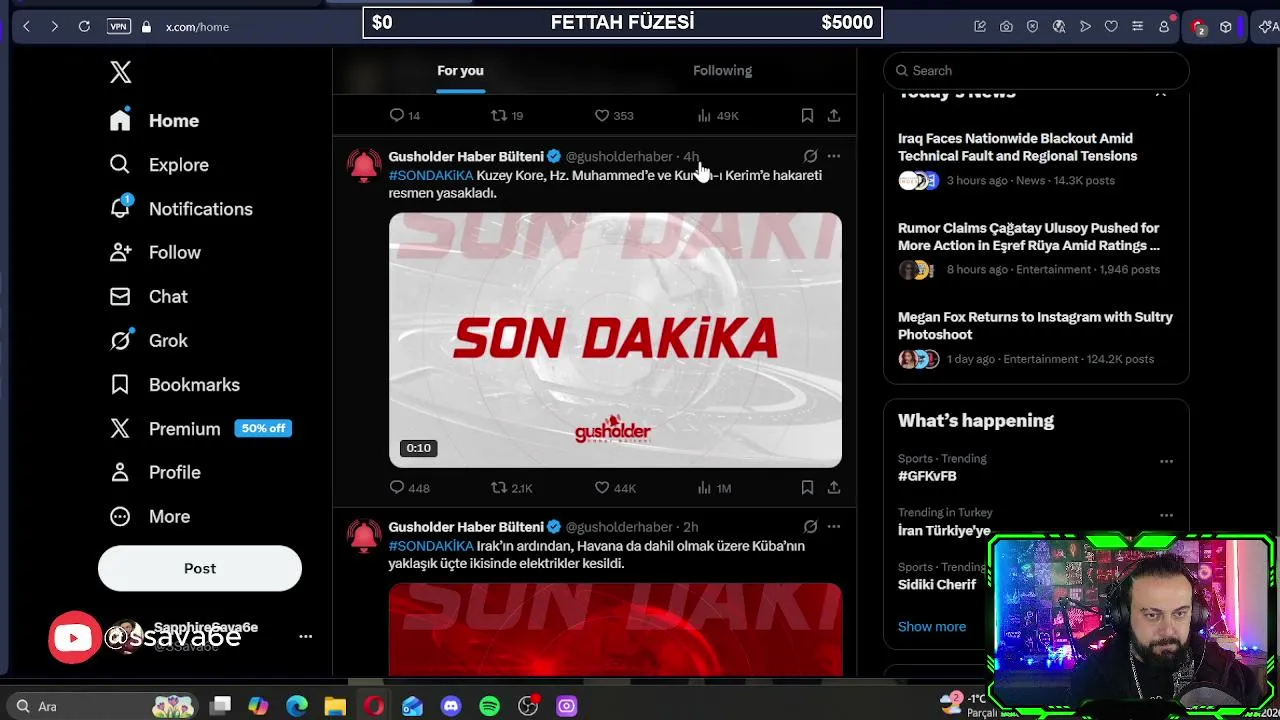Open more options for #GFKvFB trend

pyautogui.click(x=1166, y=461)
